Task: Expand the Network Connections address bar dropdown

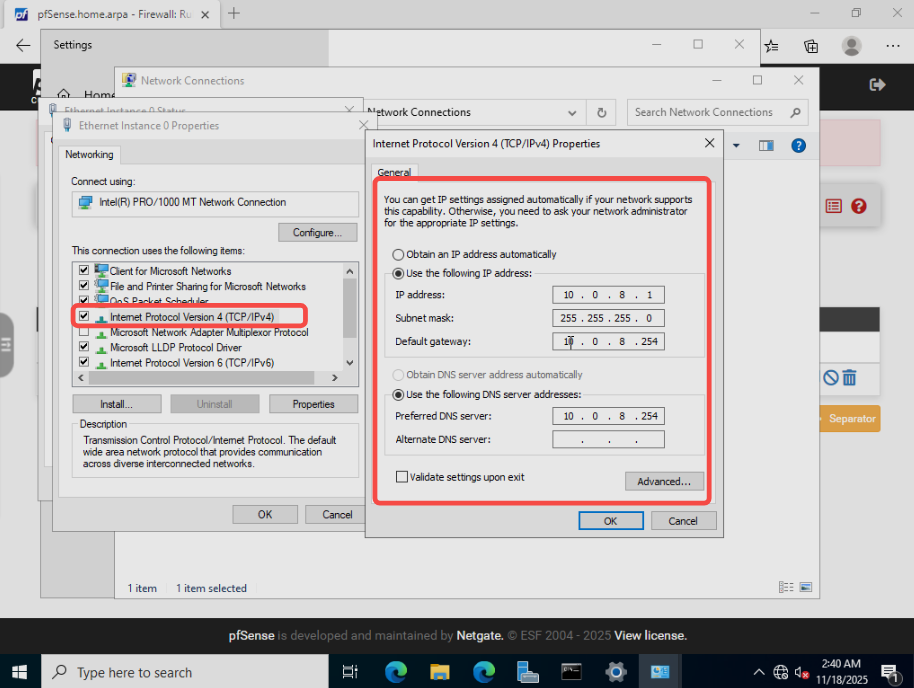Action: (x=572, y=113)
